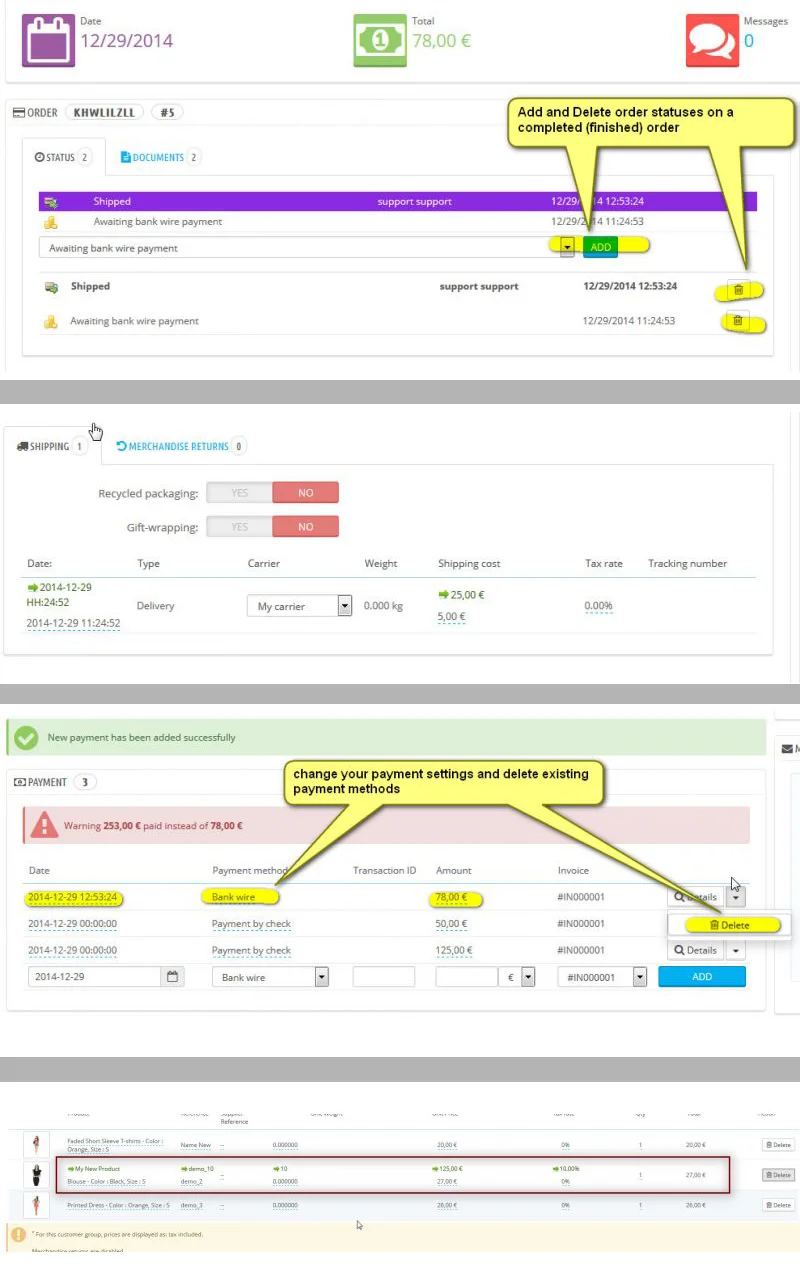
Task: Click the Blouse product thumbnail image
Action: [36, 1175]
